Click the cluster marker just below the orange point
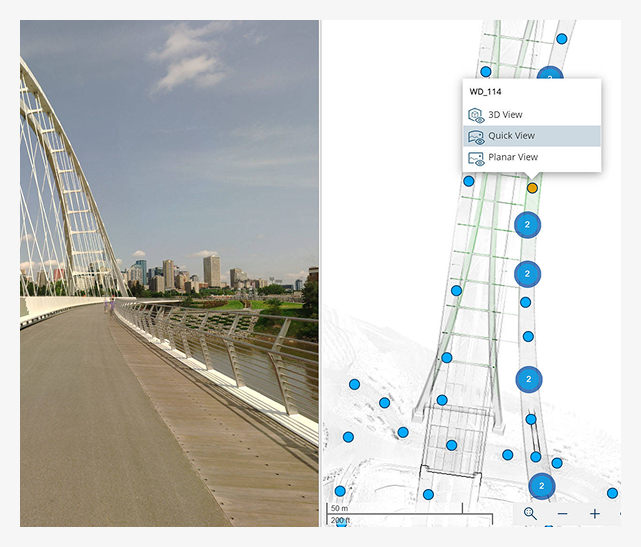The height and width of the screenshot is (547, 641). point(527,224)
